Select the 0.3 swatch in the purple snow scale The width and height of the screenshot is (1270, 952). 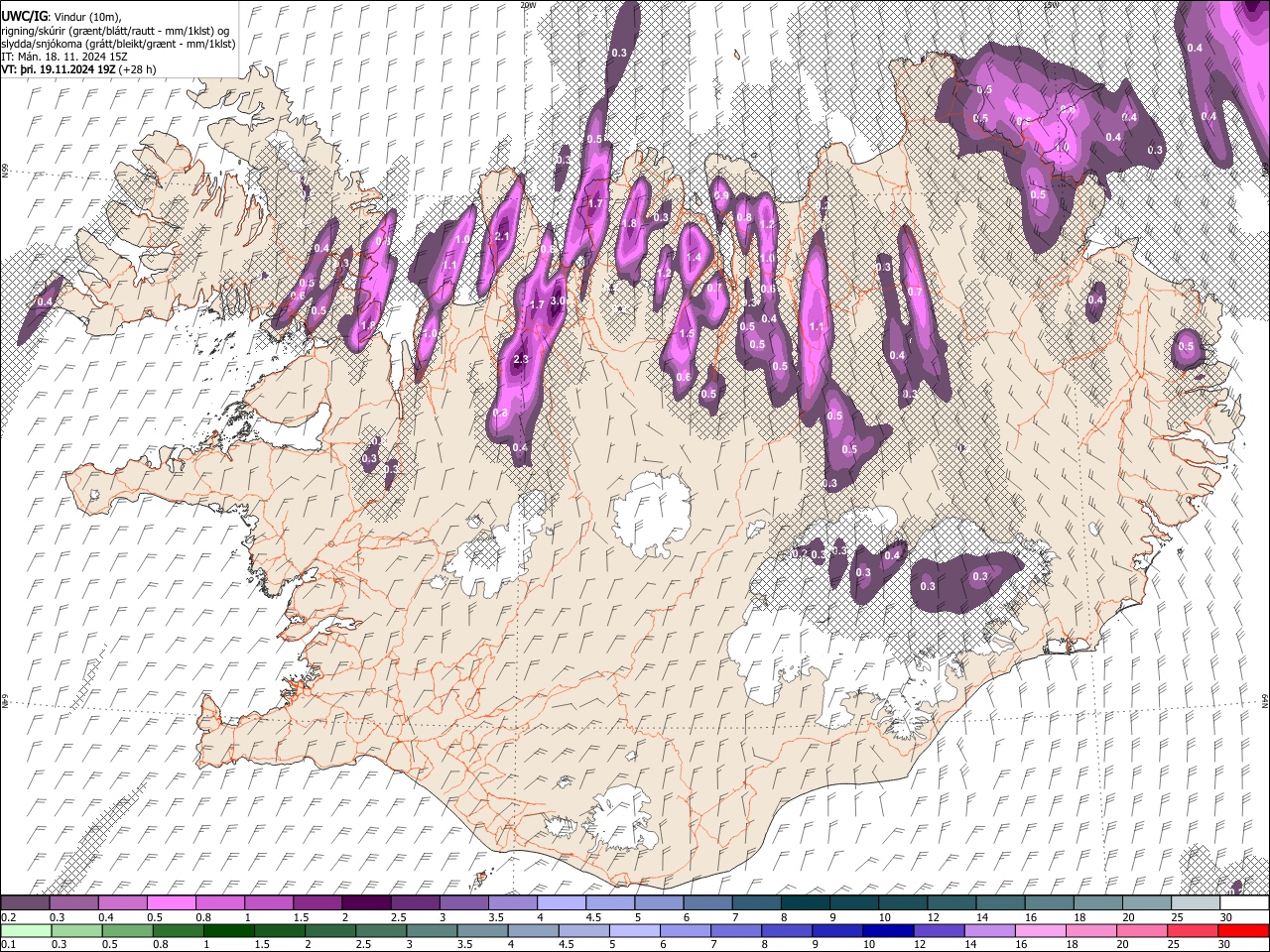pos(73,902)
